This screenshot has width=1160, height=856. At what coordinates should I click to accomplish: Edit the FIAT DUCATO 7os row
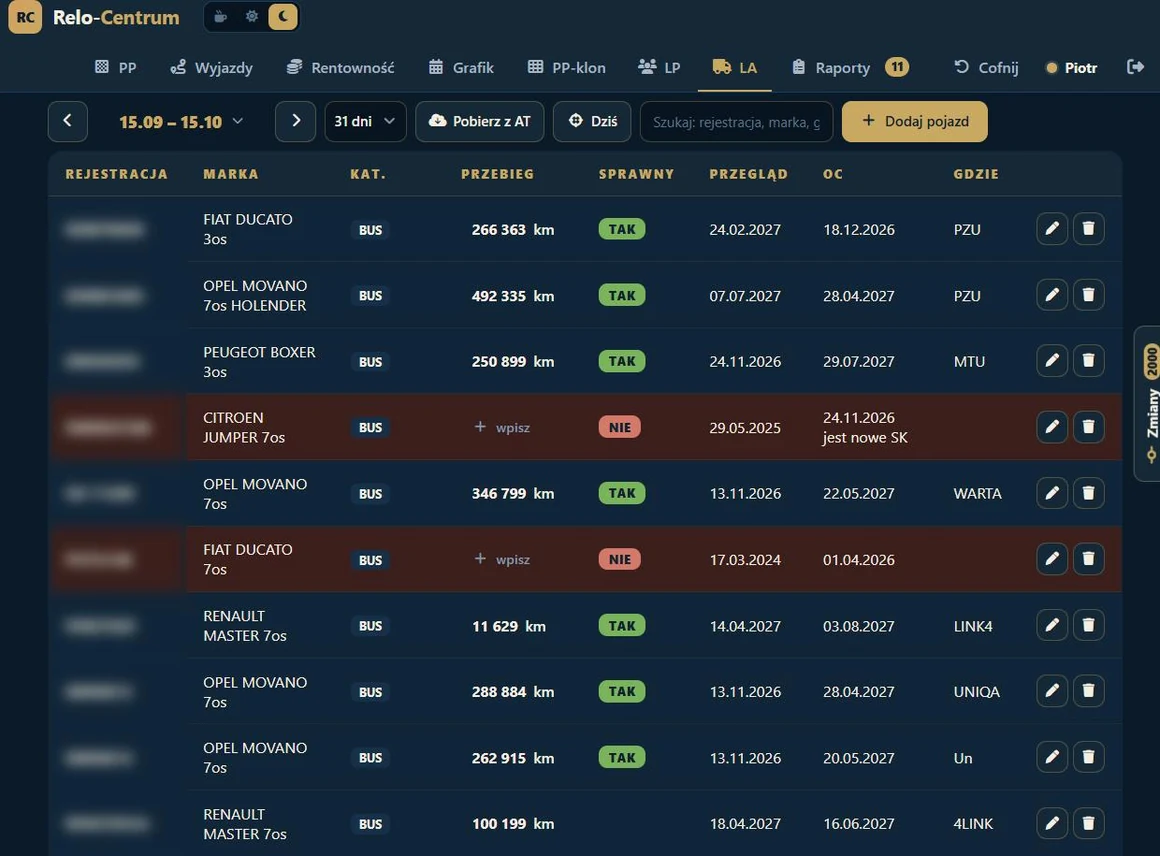[1051, 559]
